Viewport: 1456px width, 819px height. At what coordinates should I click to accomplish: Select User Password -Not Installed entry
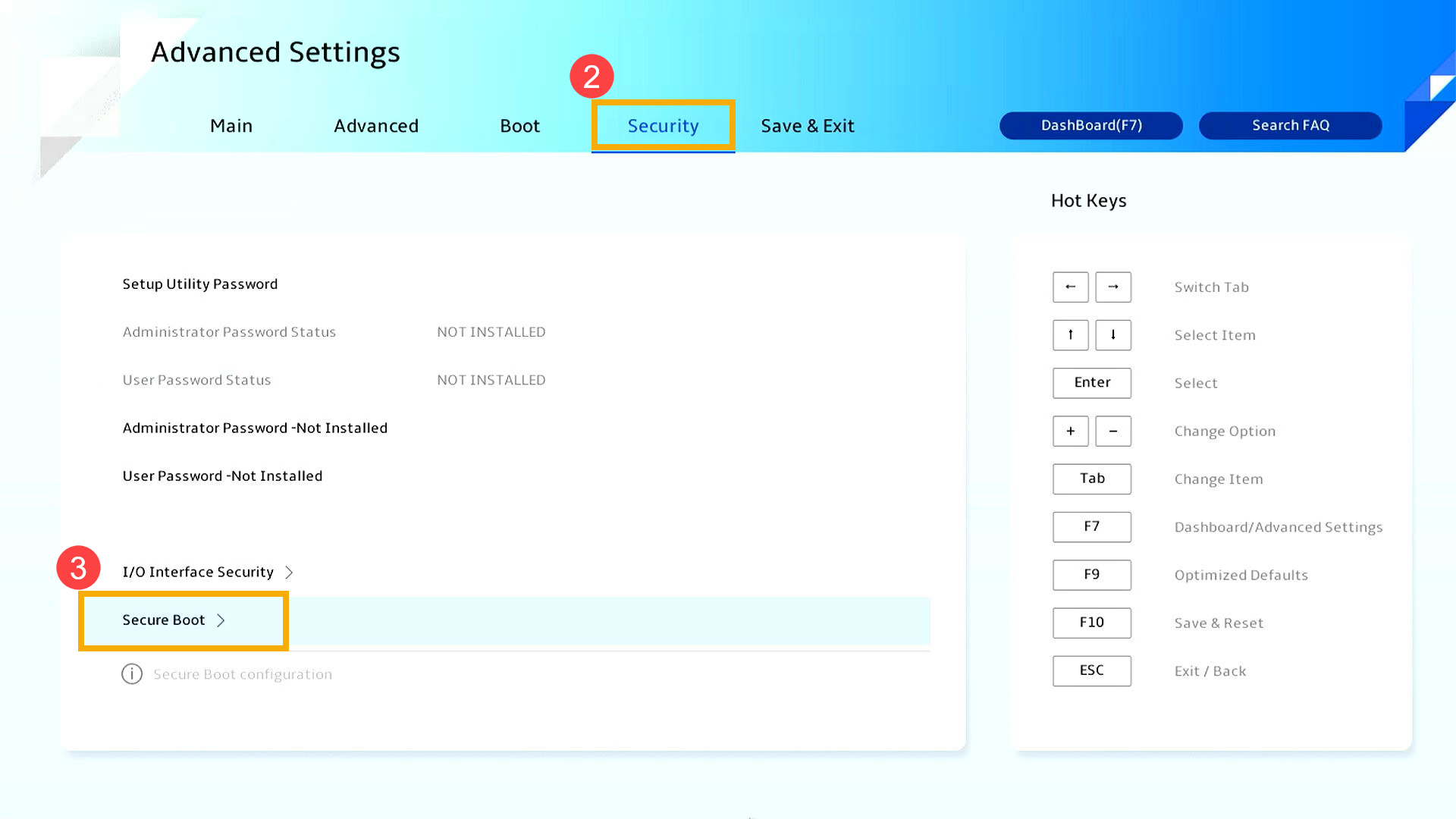tap(222, 475)
